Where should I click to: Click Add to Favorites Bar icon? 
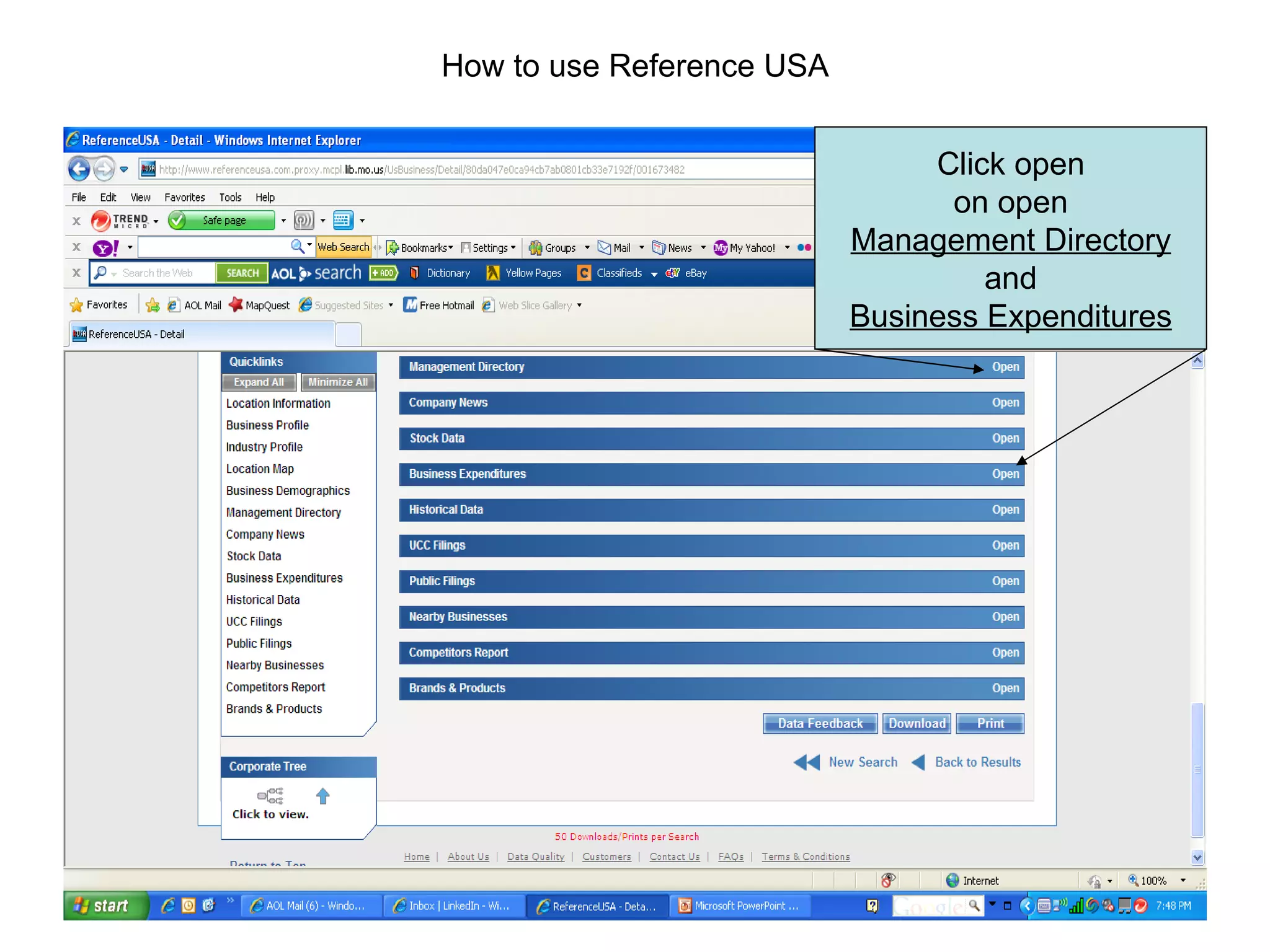(152, 305)
